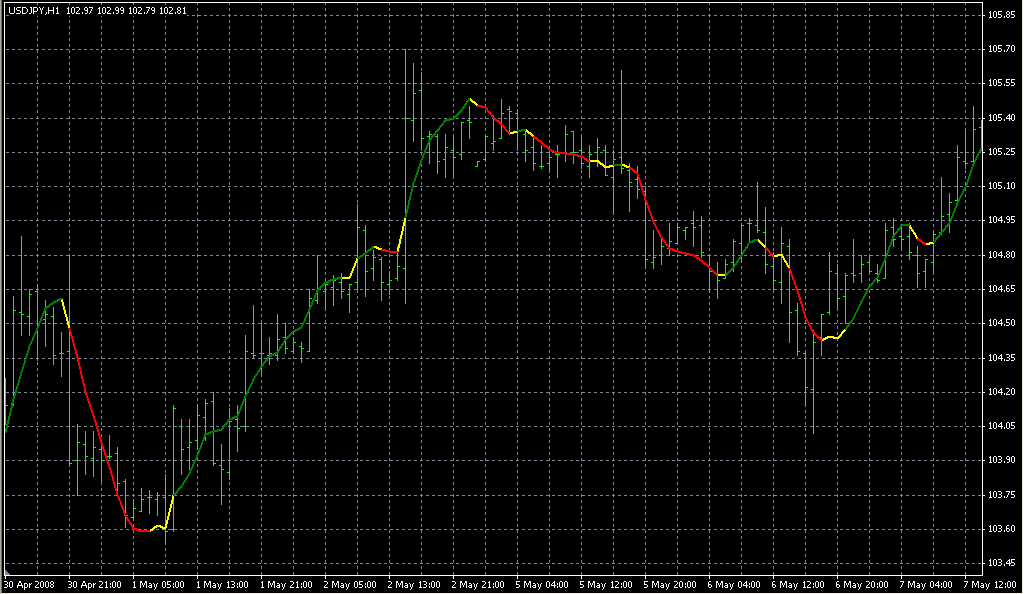Image resolution: width=1024 pixels, height=594 pixels.
Task: Click the 30 Apr 2008 date label
Action: [29, 584]
